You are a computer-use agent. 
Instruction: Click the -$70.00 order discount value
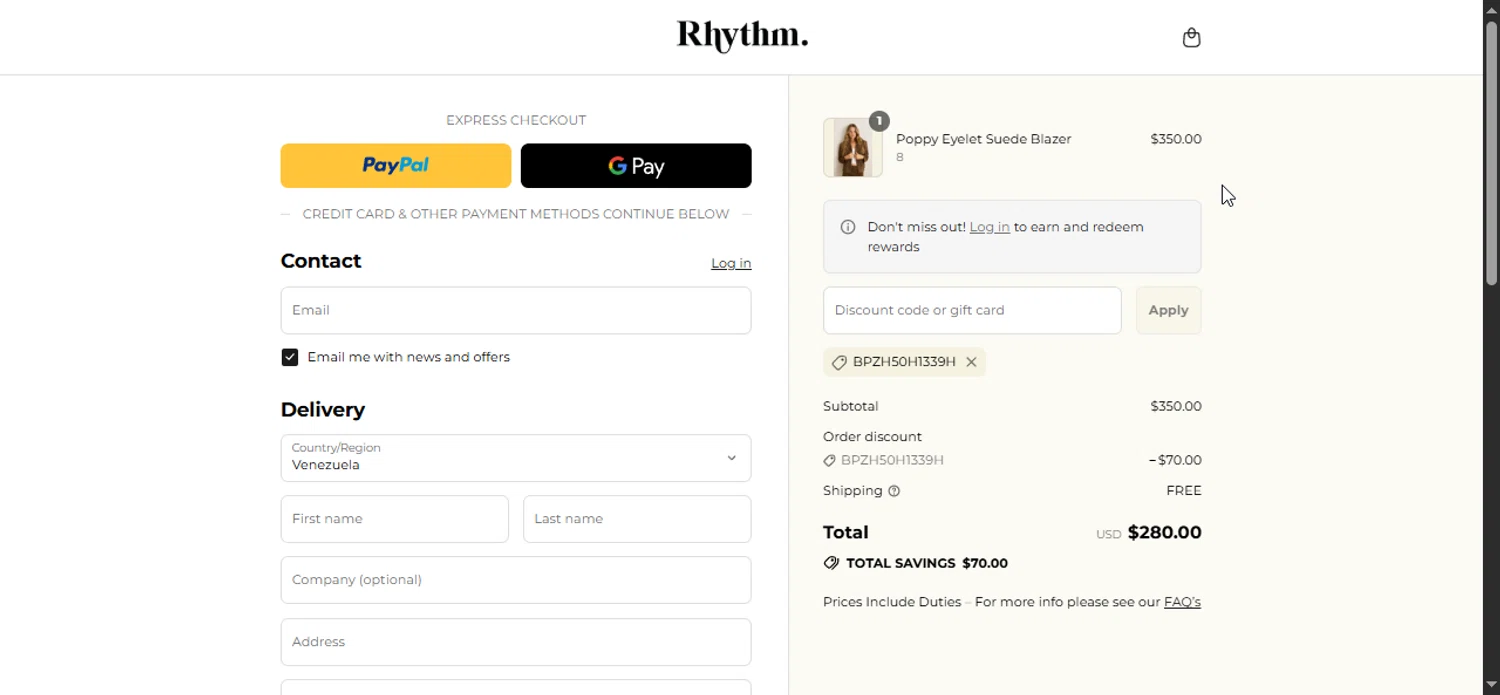(1175, 460)
